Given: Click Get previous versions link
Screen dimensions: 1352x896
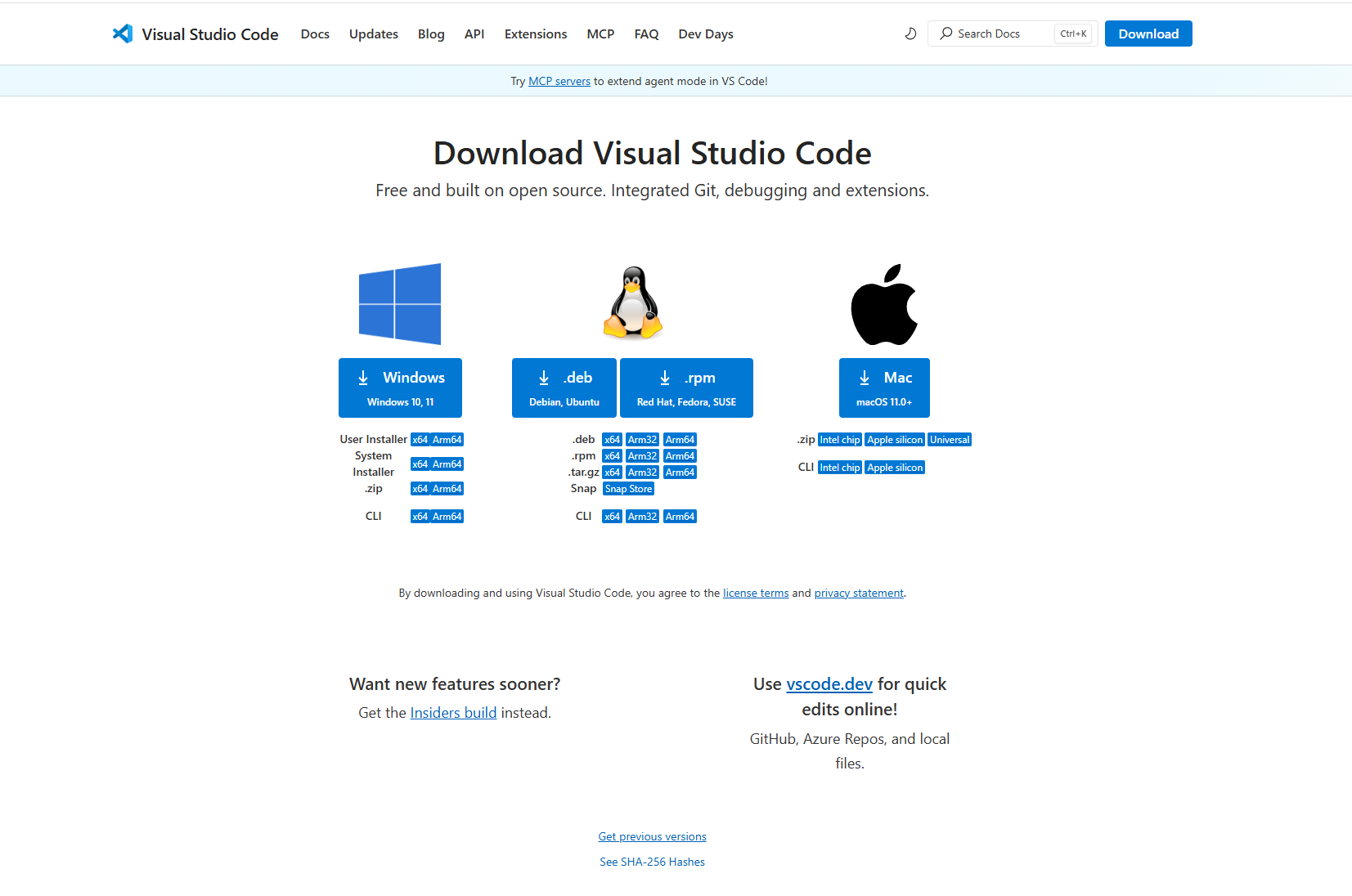Looking at the screenshot, I should (x=652, y=836).
